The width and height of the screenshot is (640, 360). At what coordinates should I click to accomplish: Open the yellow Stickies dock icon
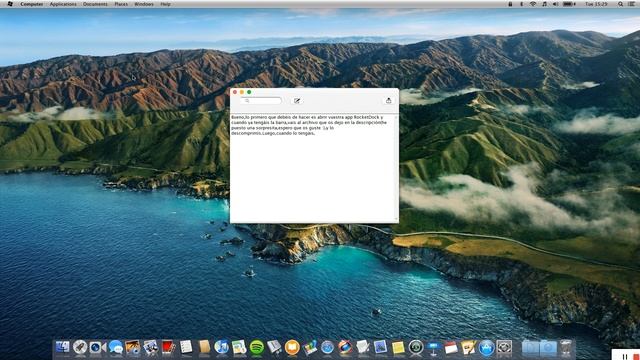click(x=398, y=347)
